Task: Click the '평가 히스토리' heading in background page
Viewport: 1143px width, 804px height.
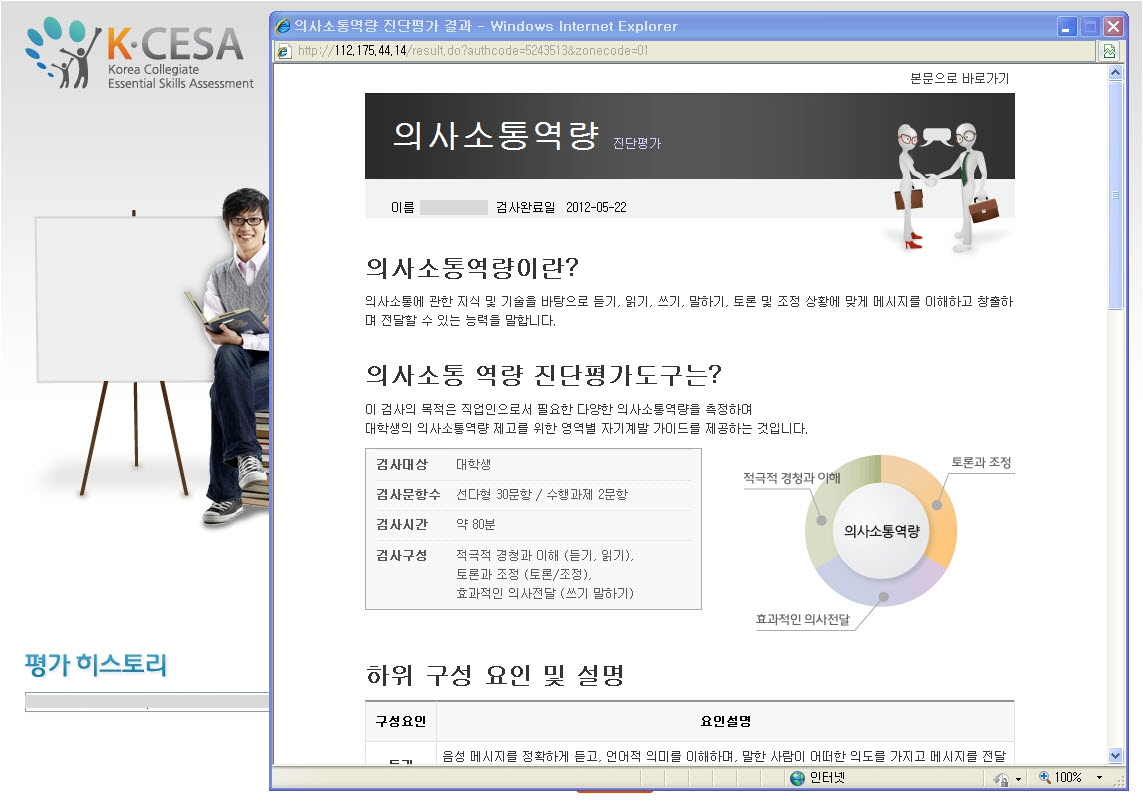Action: 95,665
